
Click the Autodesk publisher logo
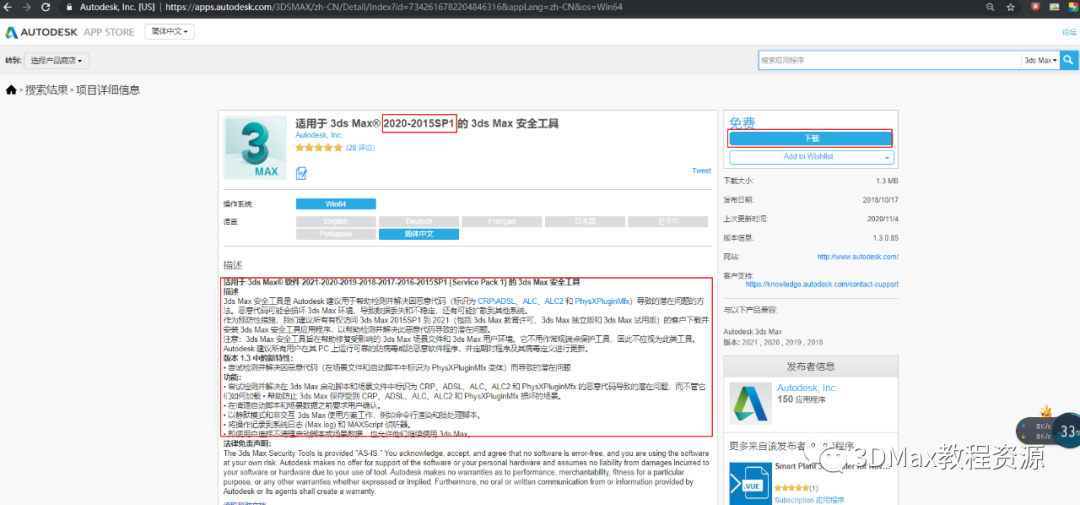[750, 404]
